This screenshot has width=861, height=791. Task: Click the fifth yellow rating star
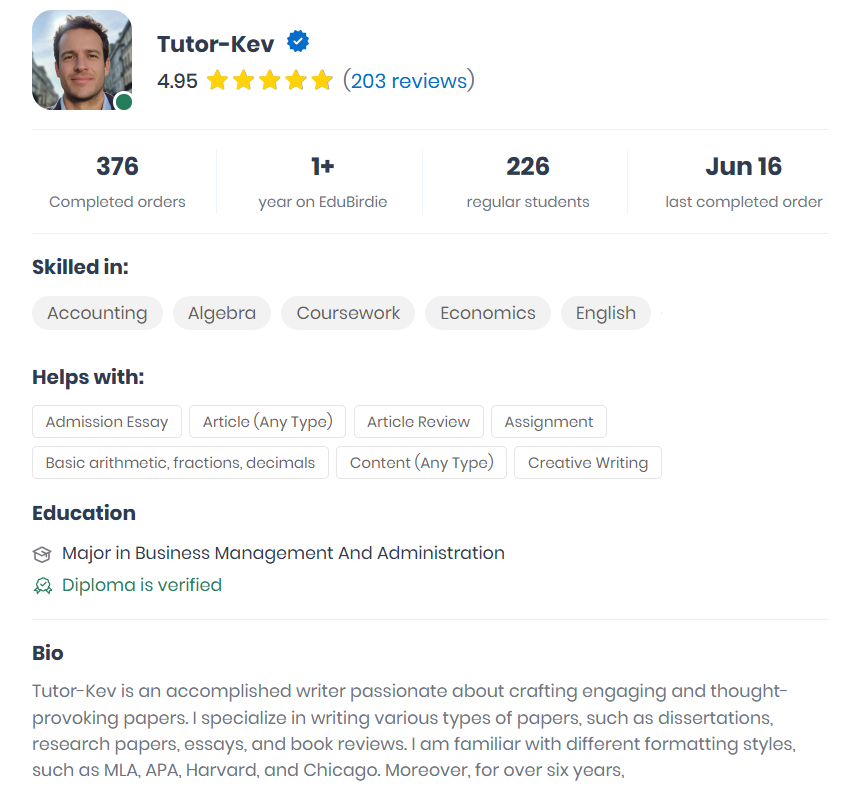coord(322,80)
